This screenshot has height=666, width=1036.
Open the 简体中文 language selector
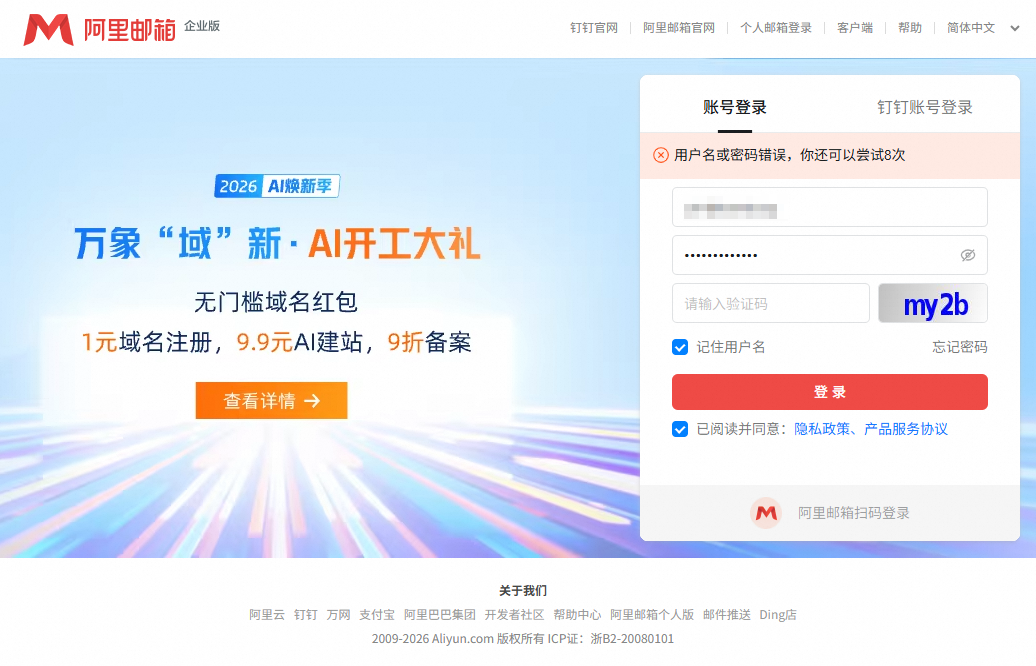click(x=971, y=28)
